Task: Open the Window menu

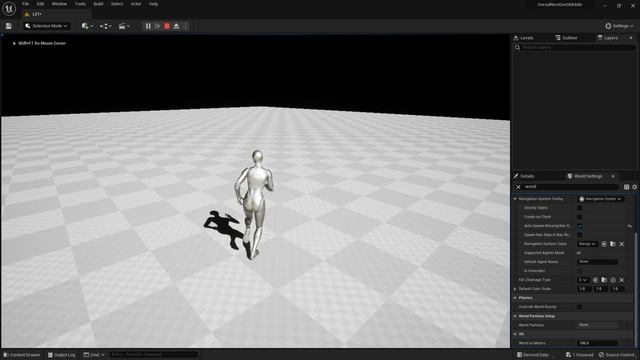Action: pyautogui.click(x=59, y=4)
